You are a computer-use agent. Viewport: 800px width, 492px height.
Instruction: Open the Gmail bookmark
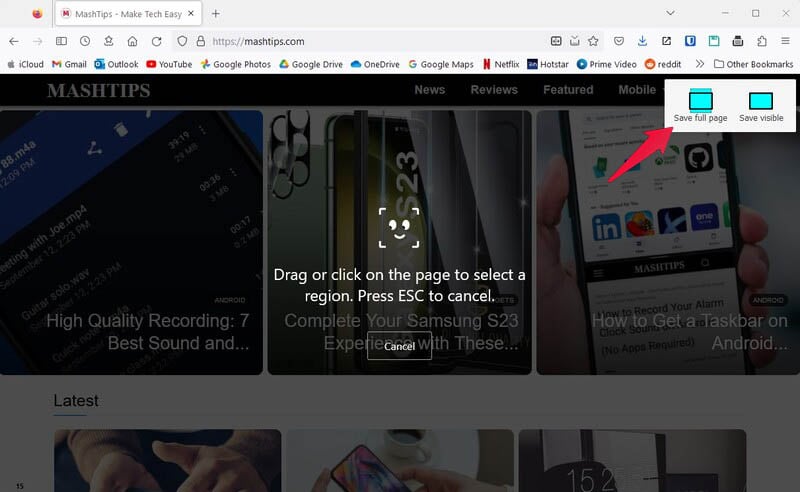point(69,64)
